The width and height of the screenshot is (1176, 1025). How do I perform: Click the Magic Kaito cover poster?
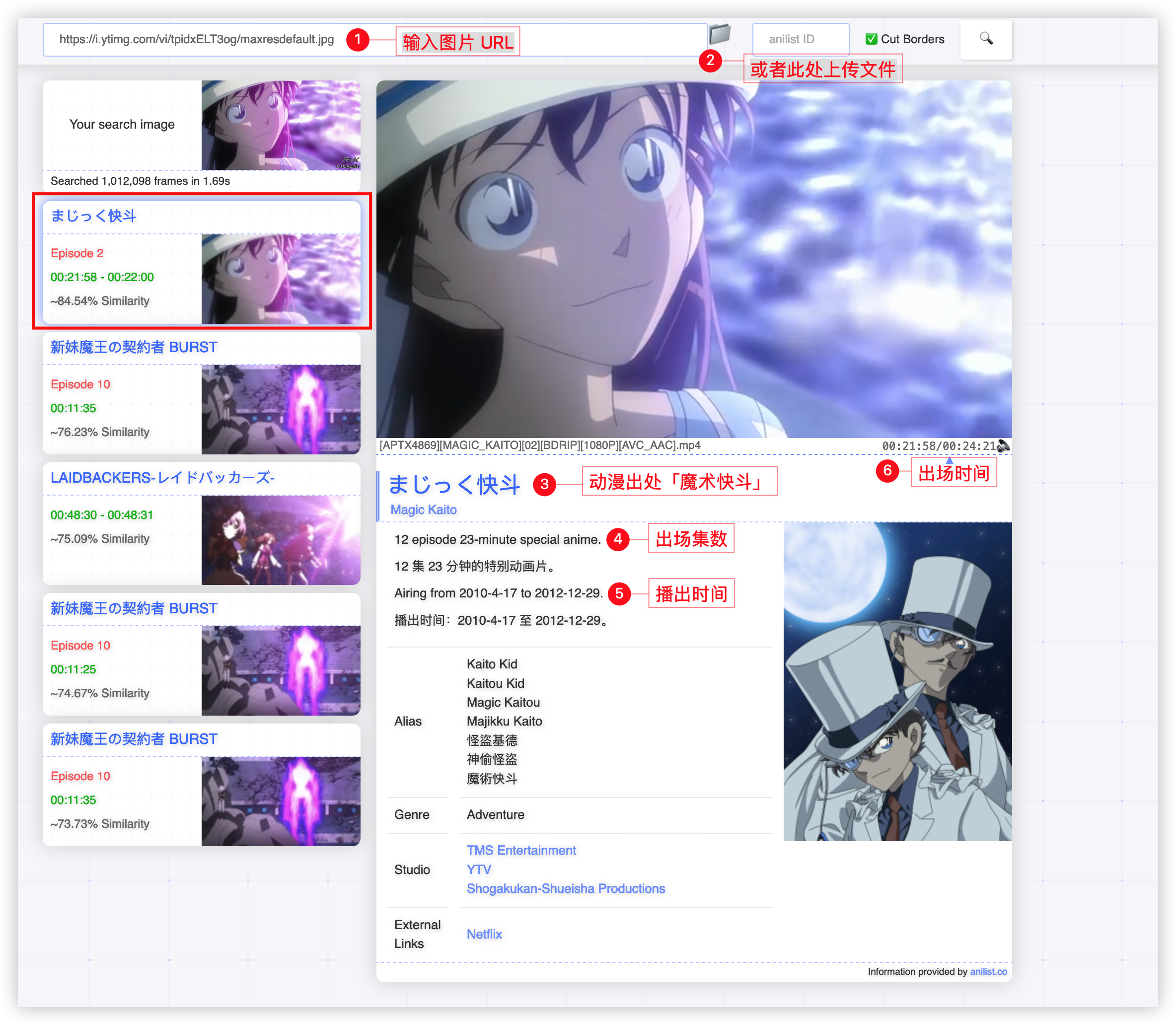tap(897, 681)
